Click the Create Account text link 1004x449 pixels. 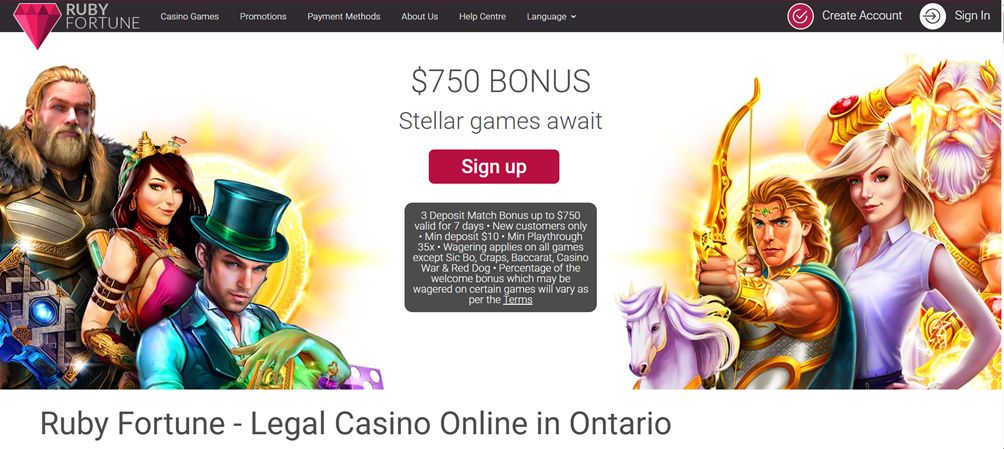pos(862,16)
